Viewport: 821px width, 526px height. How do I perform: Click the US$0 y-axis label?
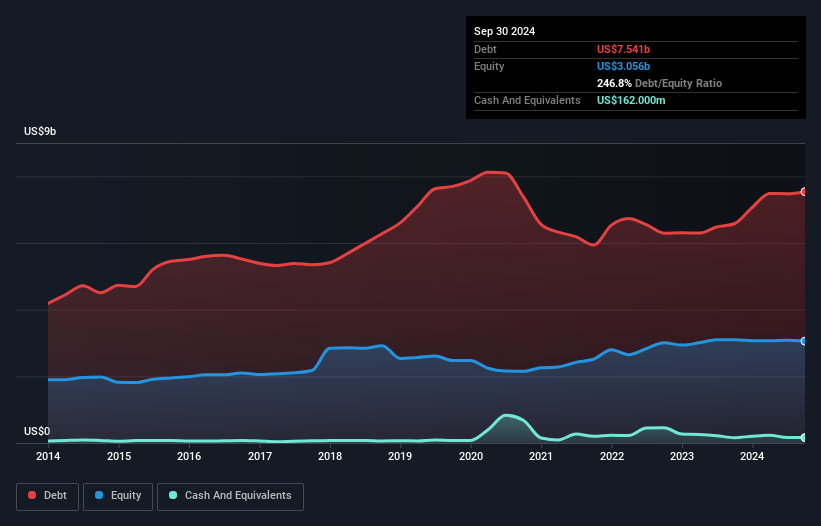click(37, 431)
